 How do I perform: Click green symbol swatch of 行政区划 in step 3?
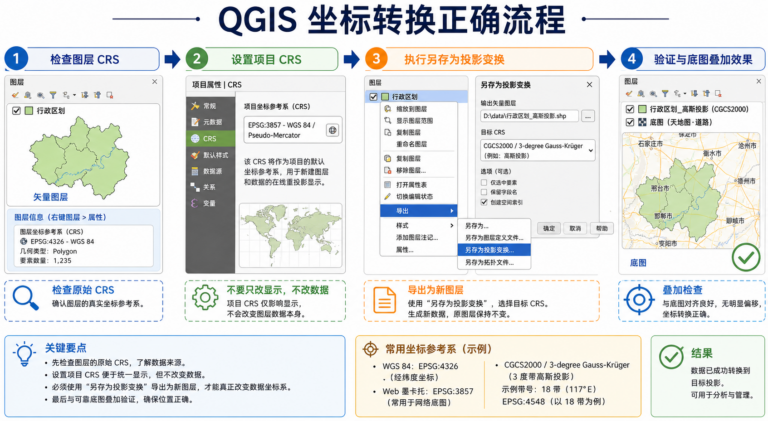click(385, 96)
